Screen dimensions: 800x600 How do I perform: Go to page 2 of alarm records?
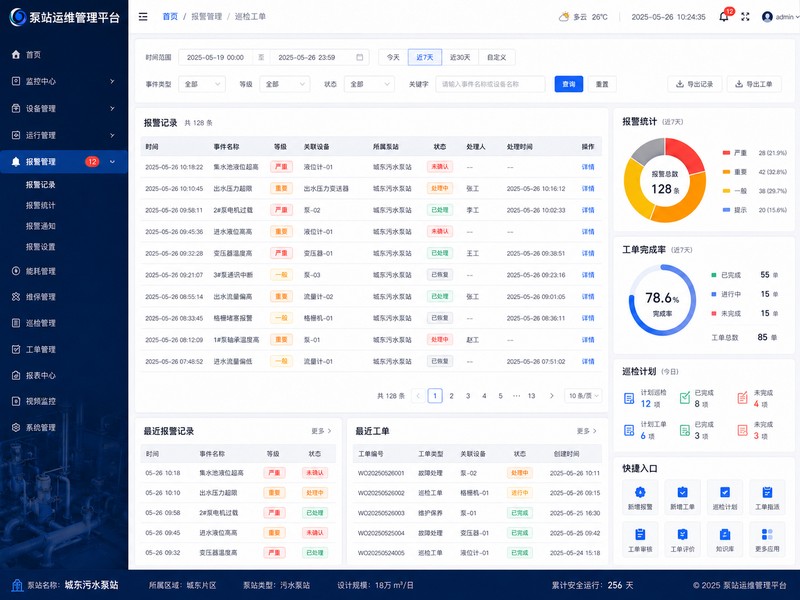(x=452, y=396)
